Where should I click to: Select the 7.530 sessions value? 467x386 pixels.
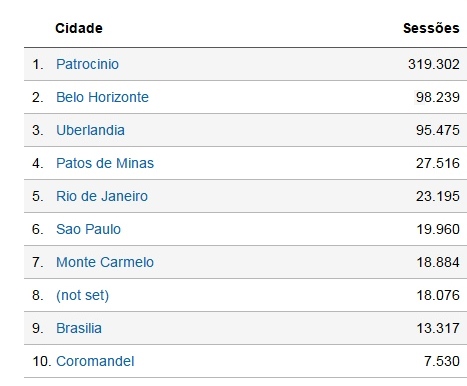[442, 361]
